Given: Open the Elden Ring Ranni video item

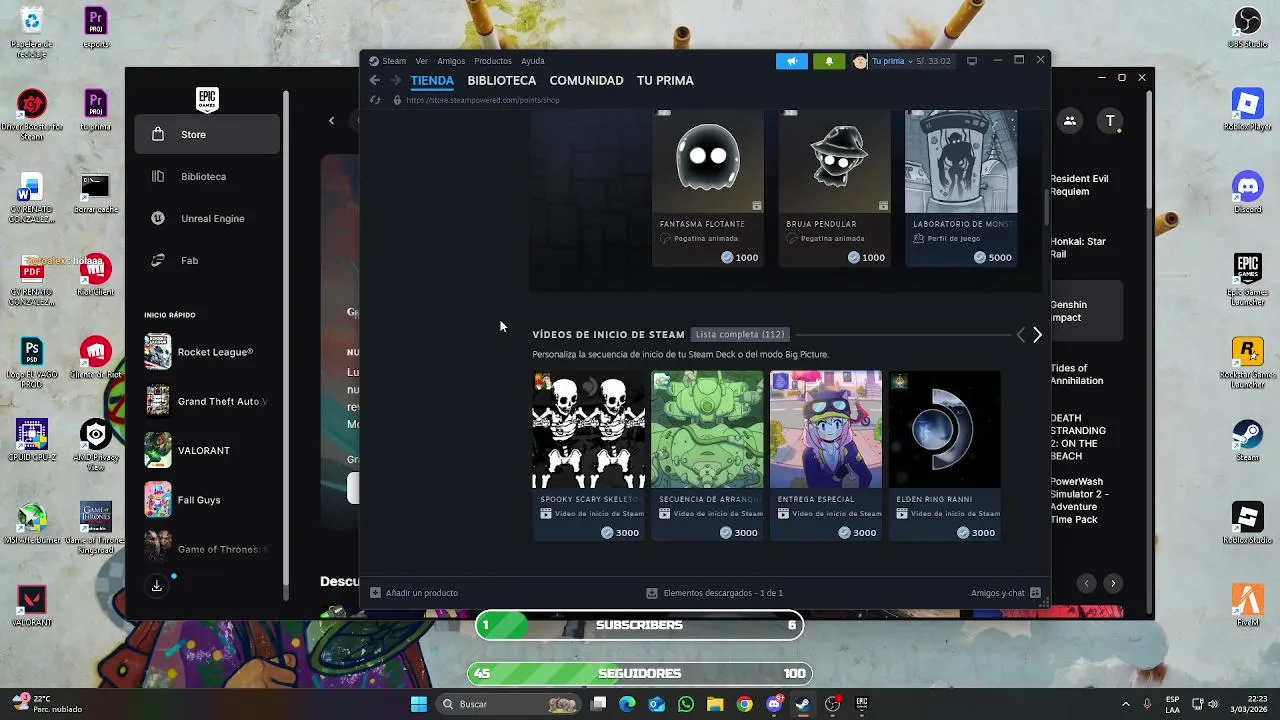Looking at the screenshot, I should click(944, 456).
